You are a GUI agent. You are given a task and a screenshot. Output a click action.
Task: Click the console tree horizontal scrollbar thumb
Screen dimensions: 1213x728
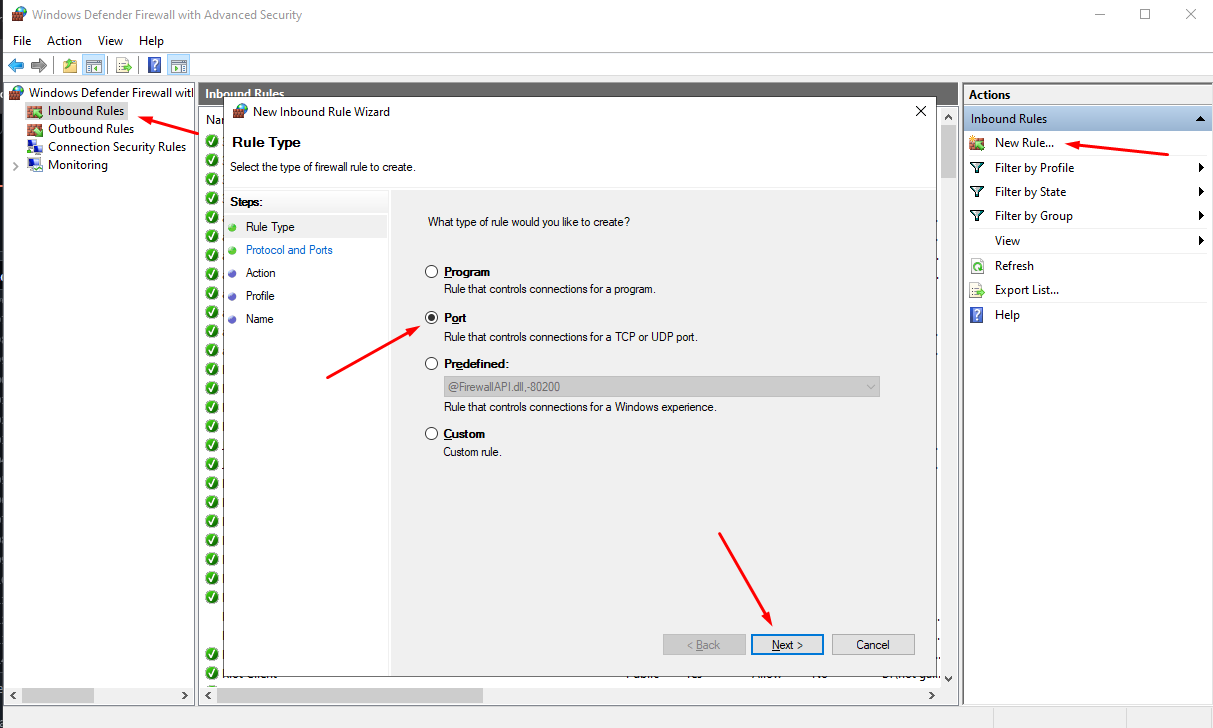(57, 695)
